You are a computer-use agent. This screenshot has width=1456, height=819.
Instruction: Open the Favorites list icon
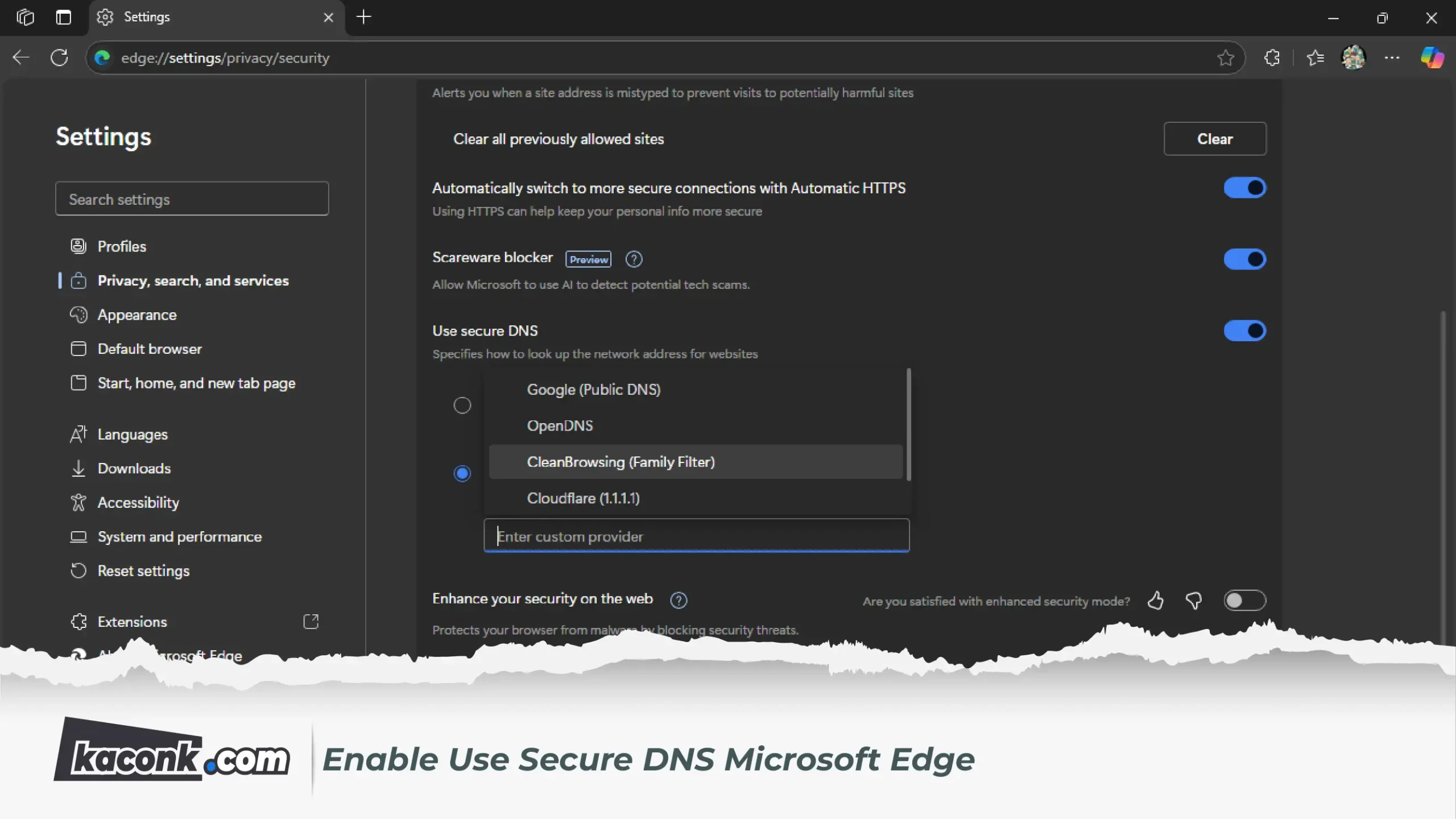(x=1315, y=57)
